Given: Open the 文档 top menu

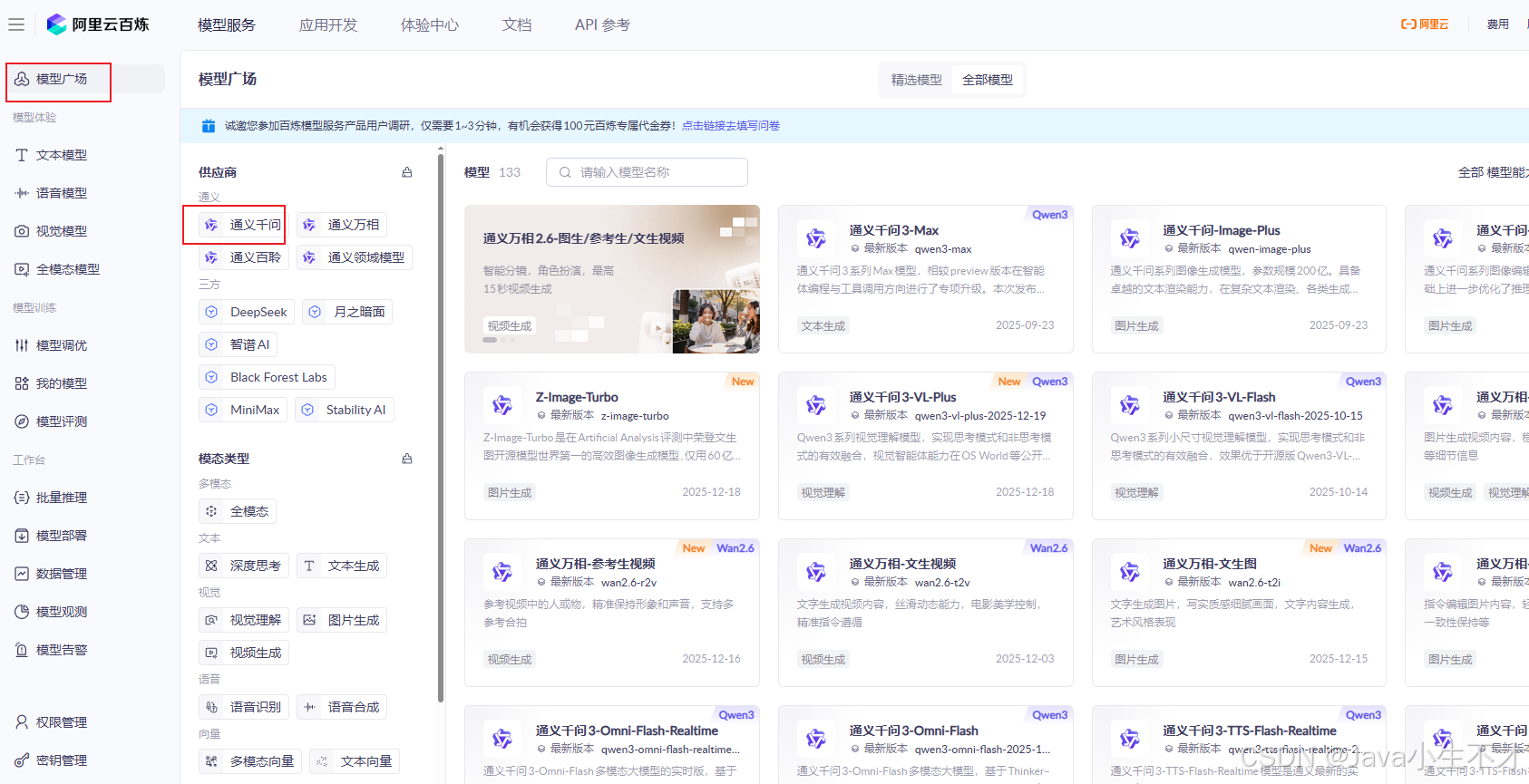Looking at the screenshot, I should (517, 24).
